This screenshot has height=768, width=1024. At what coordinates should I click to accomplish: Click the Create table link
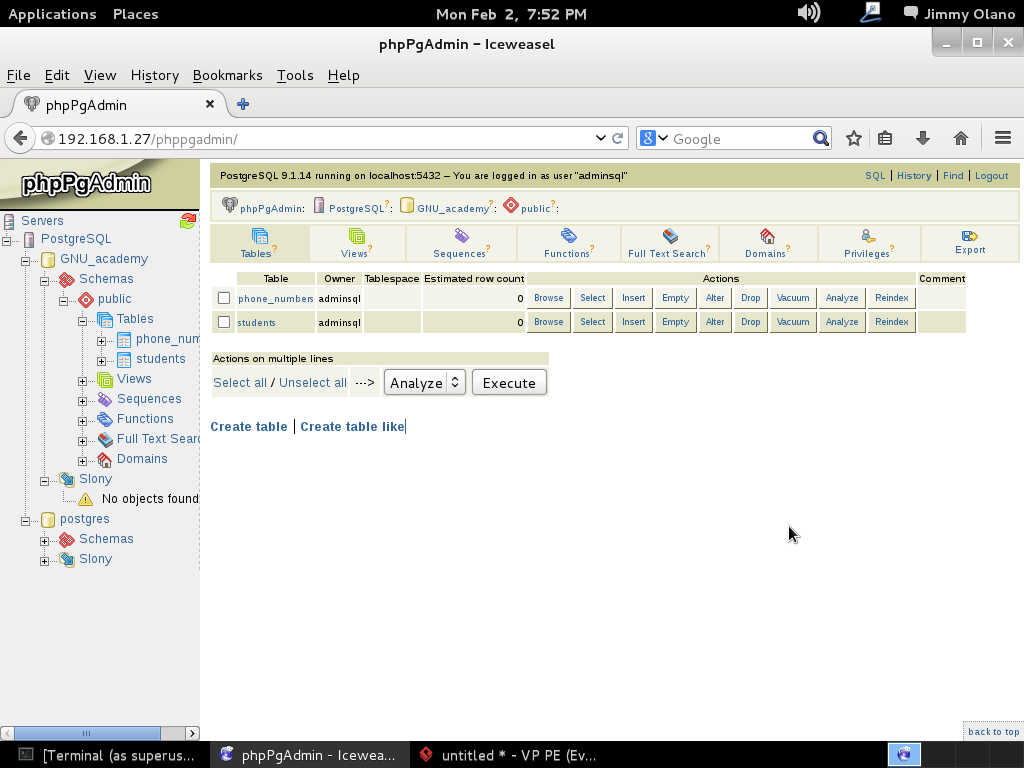(249, 427)
